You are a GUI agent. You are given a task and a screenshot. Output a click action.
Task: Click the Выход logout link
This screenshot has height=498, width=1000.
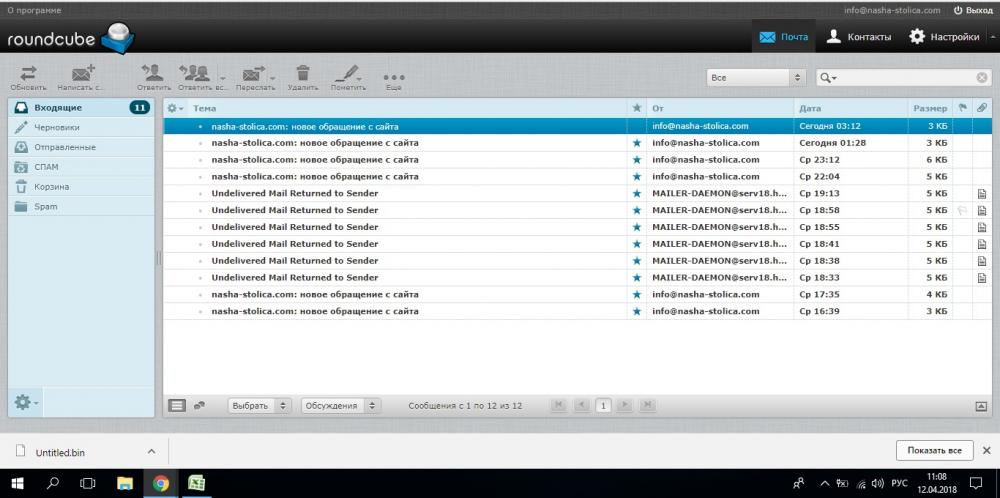tap(972, 10)
